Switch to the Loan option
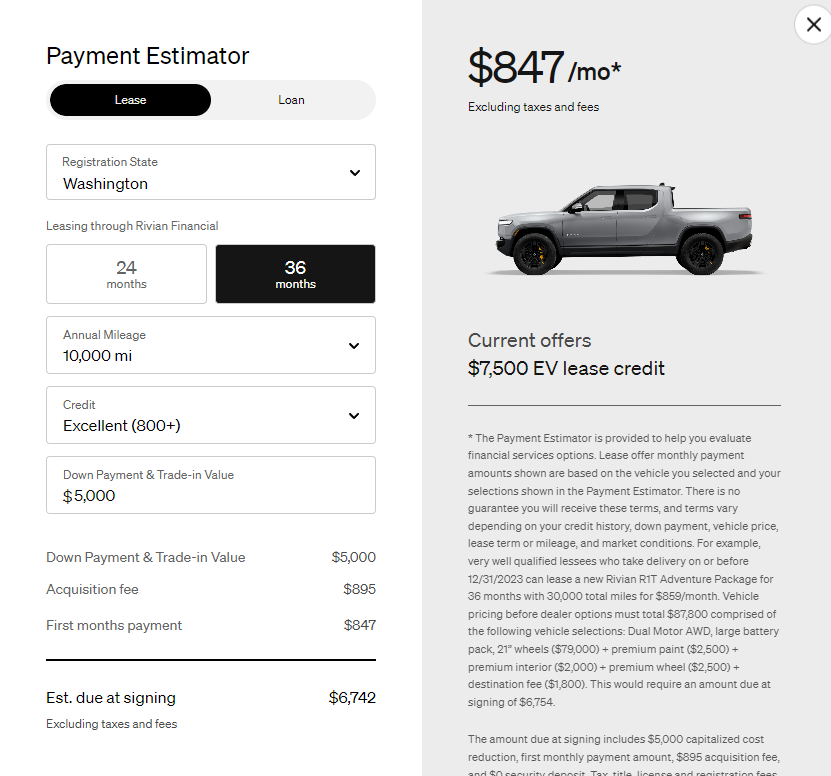Screen dimensions: 831x776 (x=291, y=100)
